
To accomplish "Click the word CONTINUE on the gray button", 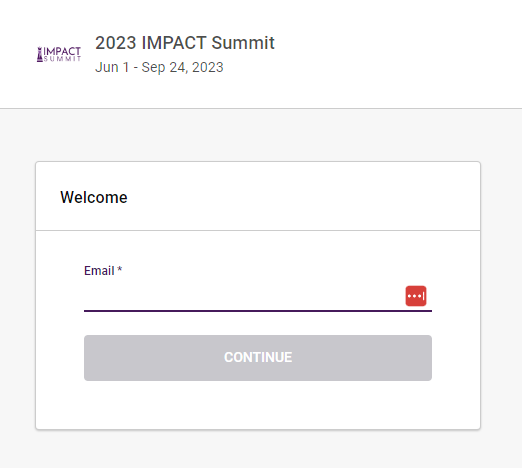I will coord(258,357).
